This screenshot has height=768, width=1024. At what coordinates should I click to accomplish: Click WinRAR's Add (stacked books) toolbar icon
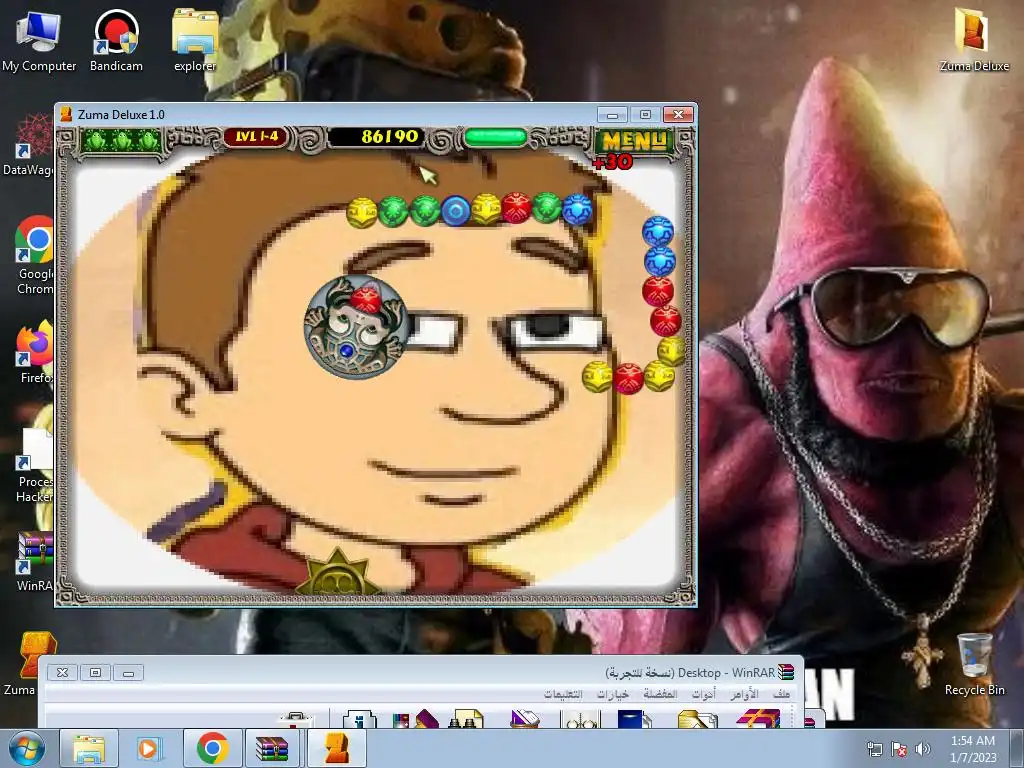[758, 718]
